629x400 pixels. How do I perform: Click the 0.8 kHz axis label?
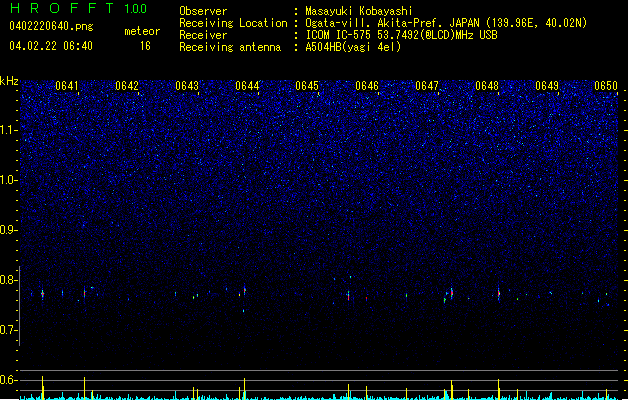pos(9,280)
